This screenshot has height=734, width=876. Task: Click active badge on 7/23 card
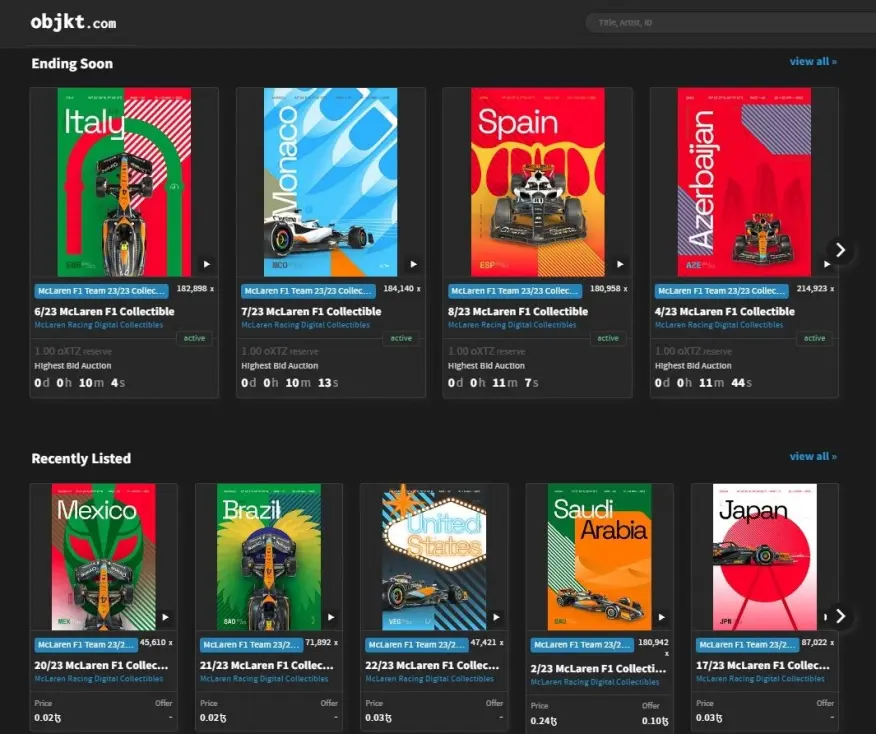tap(401, 339)
